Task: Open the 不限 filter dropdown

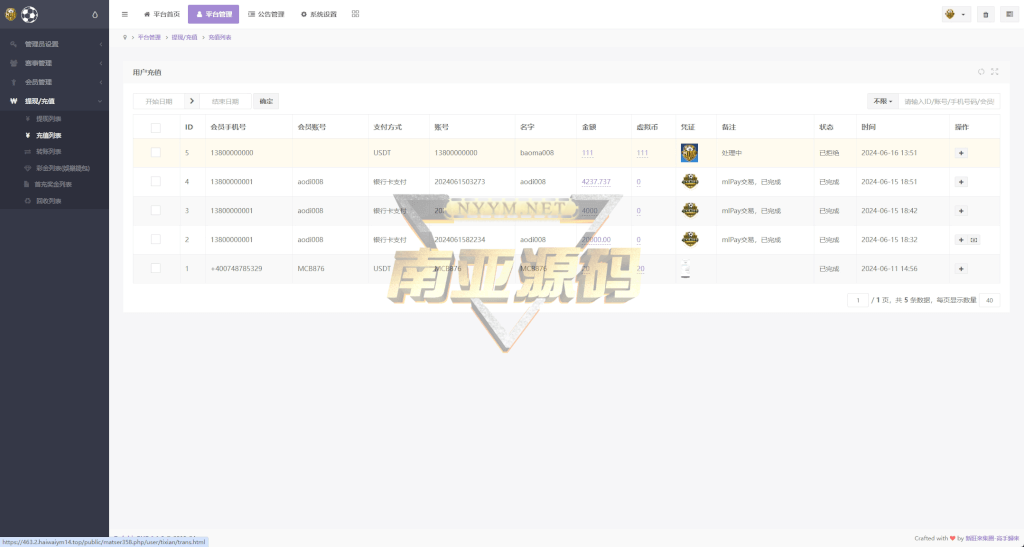Action: [x=882, y=101]
